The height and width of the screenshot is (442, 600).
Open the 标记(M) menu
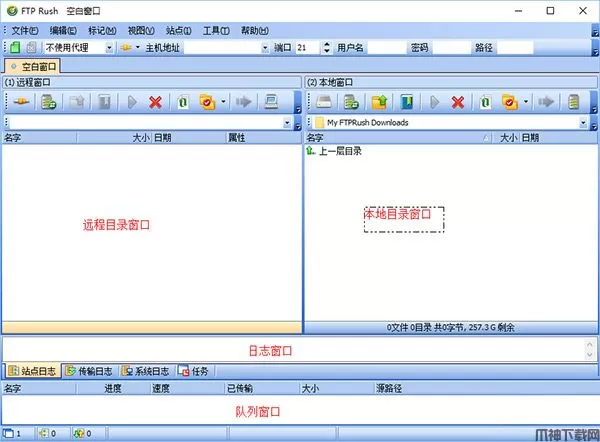point(102,31)
